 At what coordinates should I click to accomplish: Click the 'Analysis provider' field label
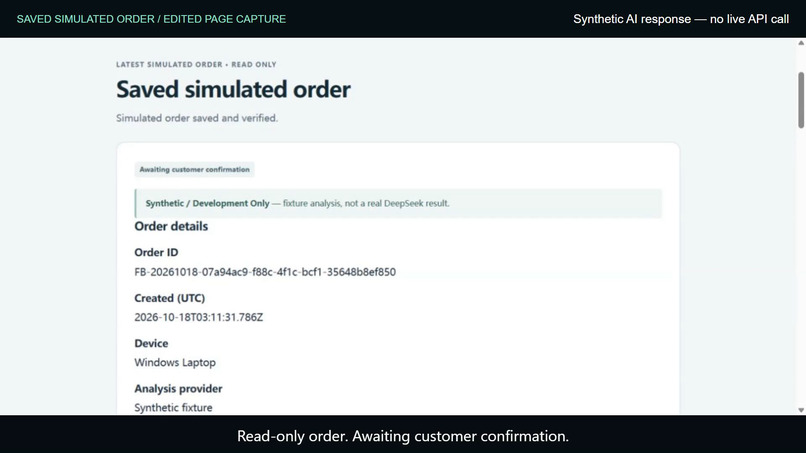click(x=178, y=389)
